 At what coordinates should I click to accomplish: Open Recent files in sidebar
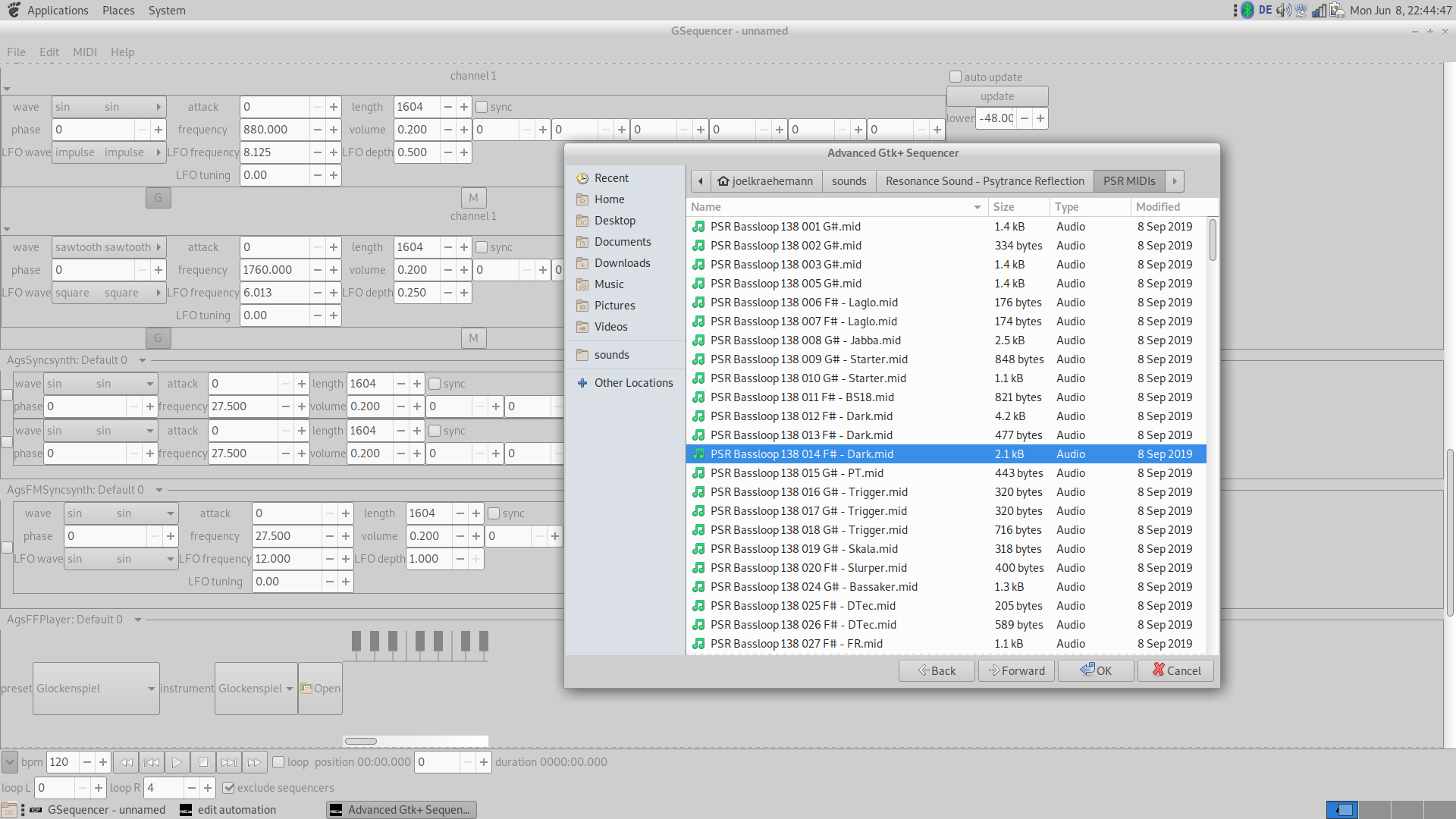pyautogui.click(x=611, y=178)
